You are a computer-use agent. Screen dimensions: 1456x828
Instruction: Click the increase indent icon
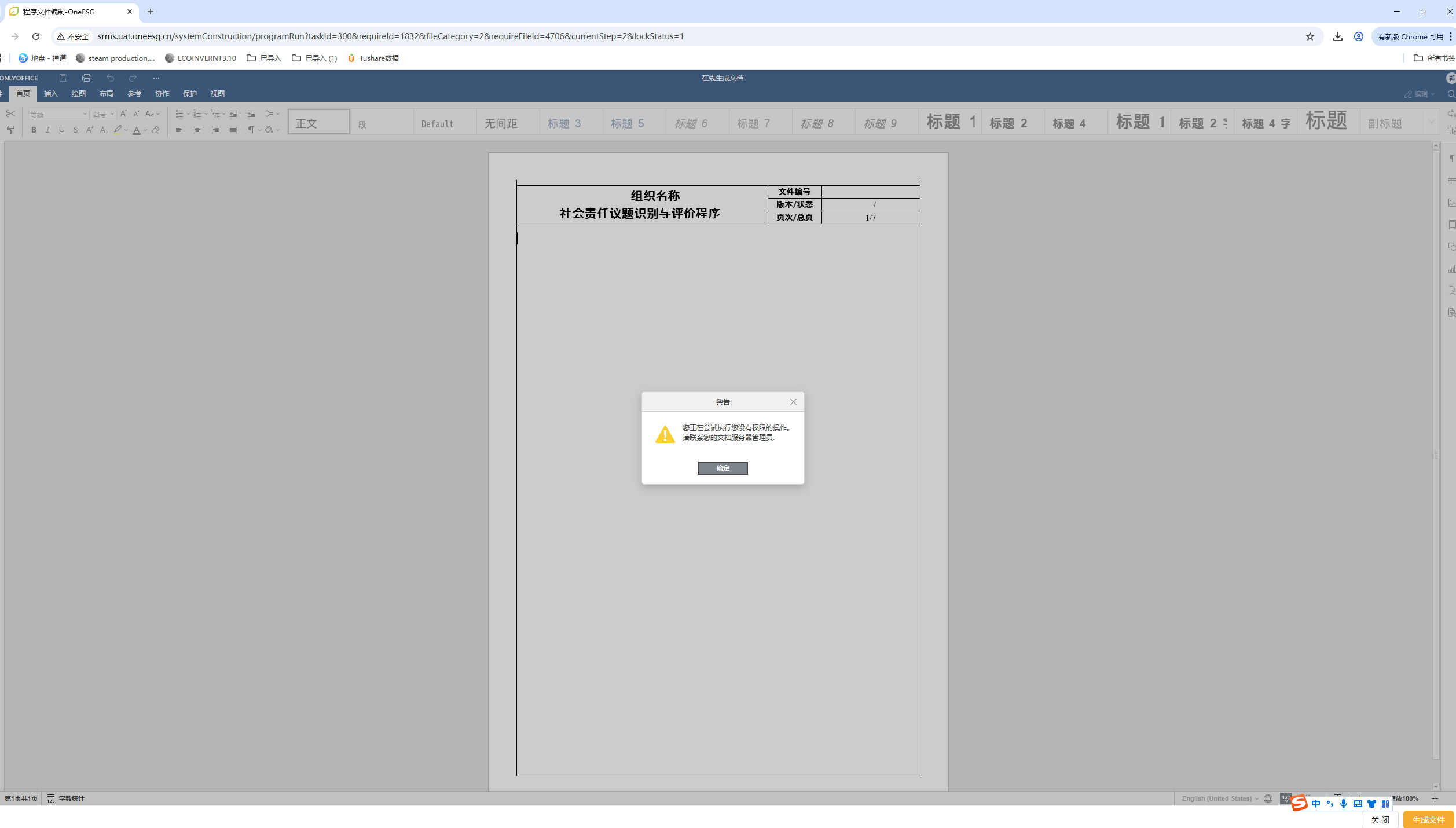(x=251, y=114)
